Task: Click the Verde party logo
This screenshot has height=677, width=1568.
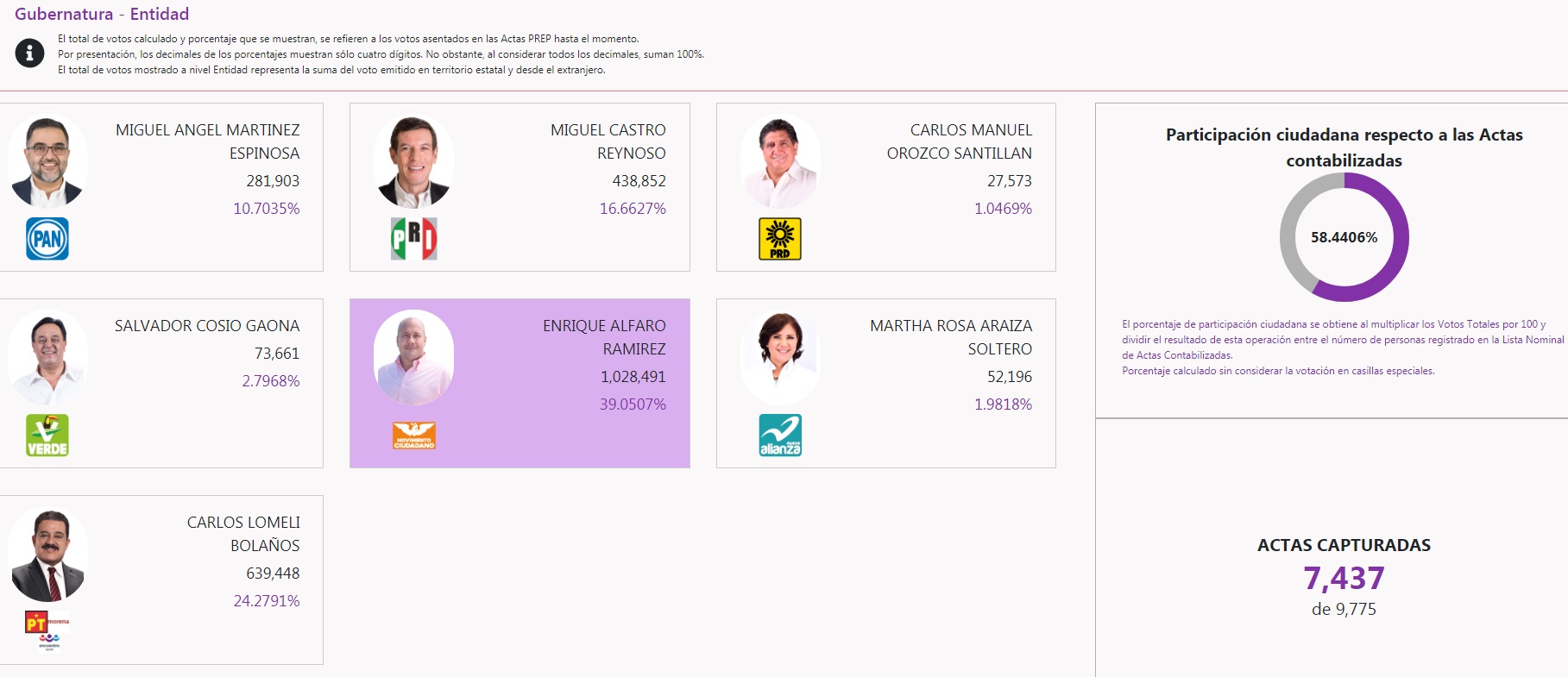Action: 47,436
